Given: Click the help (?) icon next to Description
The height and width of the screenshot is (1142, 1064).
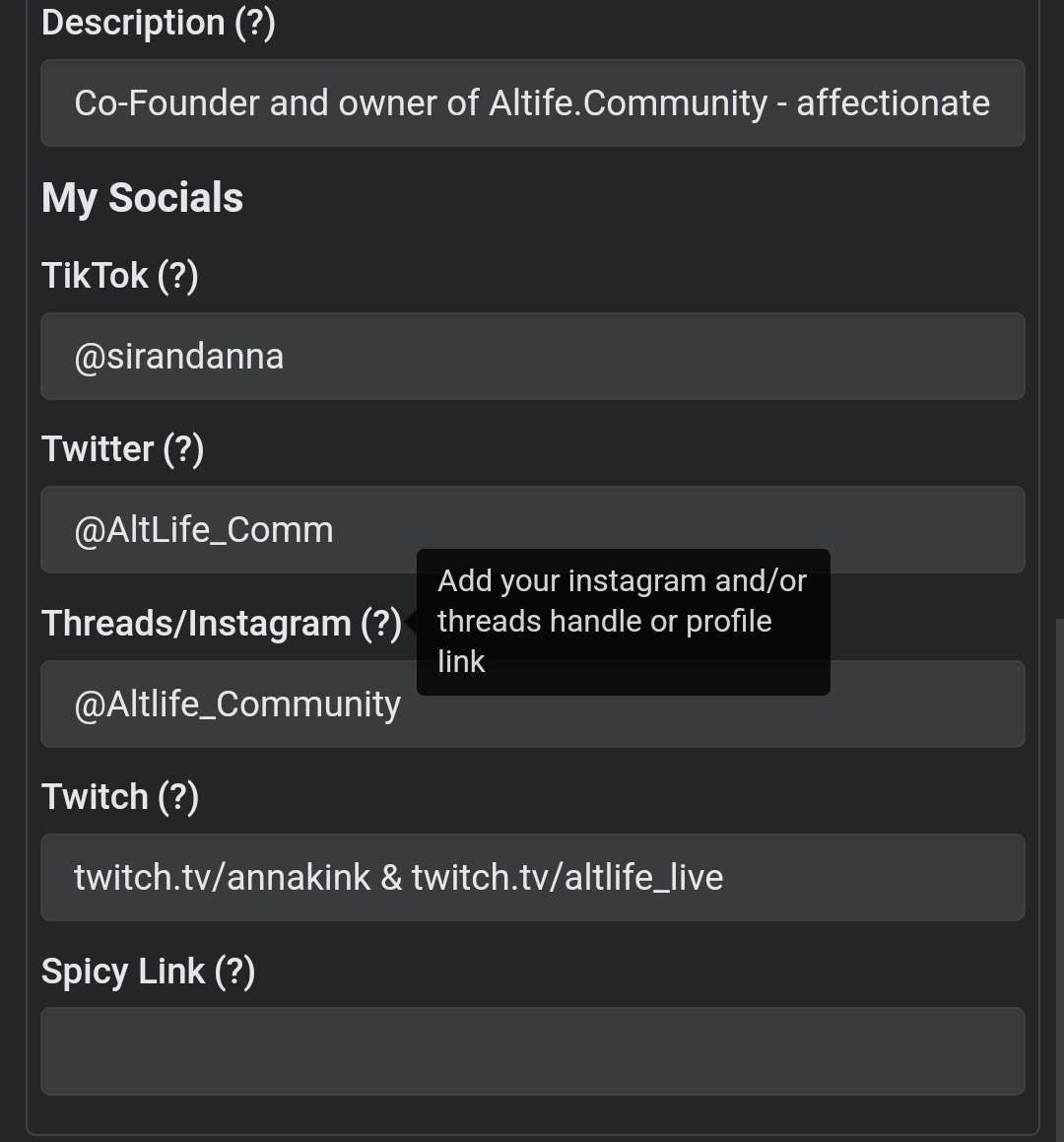Looking at the screenshot, I should pyautogui.click(x=254, y=22).
